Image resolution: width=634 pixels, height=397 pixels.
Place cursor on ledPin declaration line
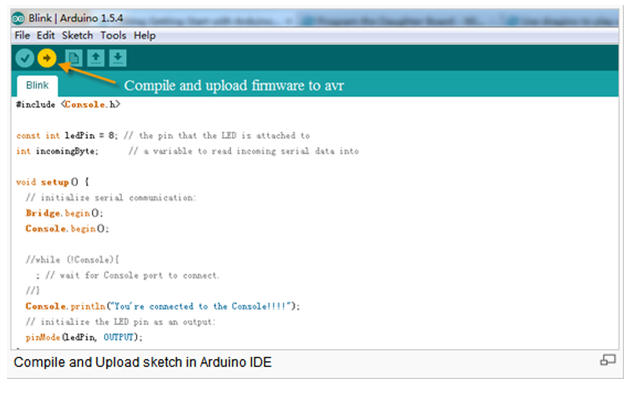click(x=163, y=135)
